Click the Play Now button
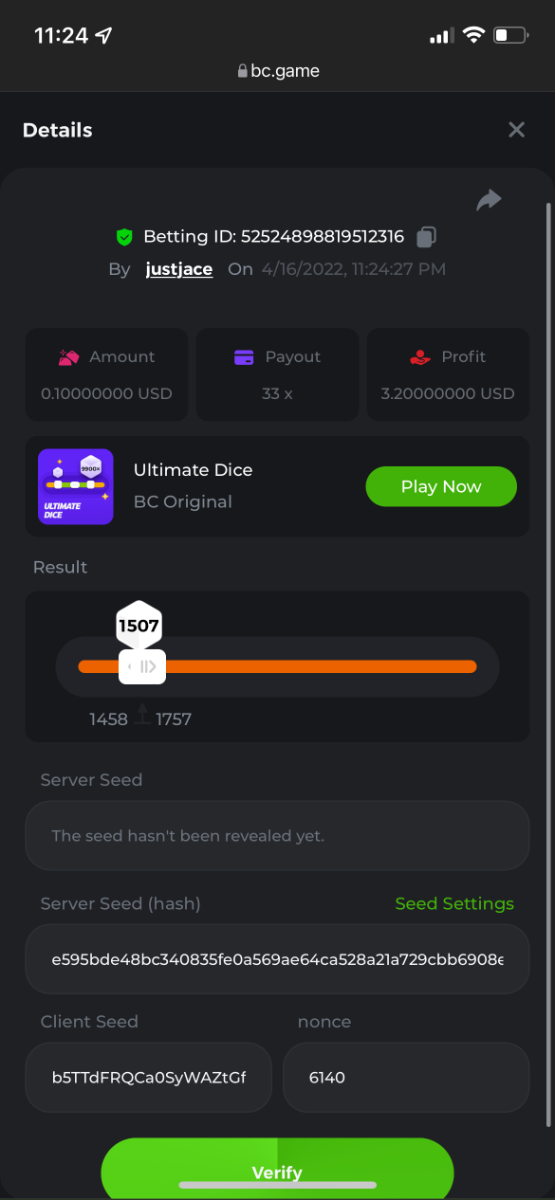 [441, 486]
